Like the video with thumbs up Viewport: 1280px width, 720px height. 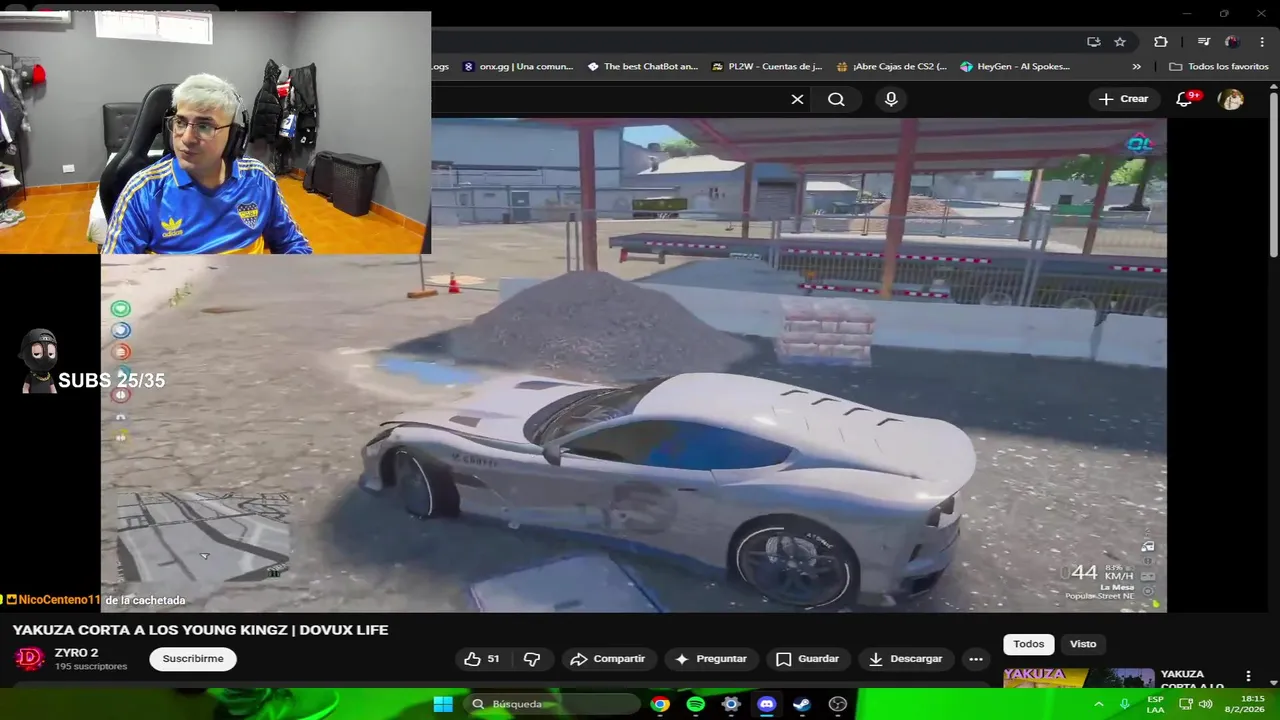click(x=481, y=659)
